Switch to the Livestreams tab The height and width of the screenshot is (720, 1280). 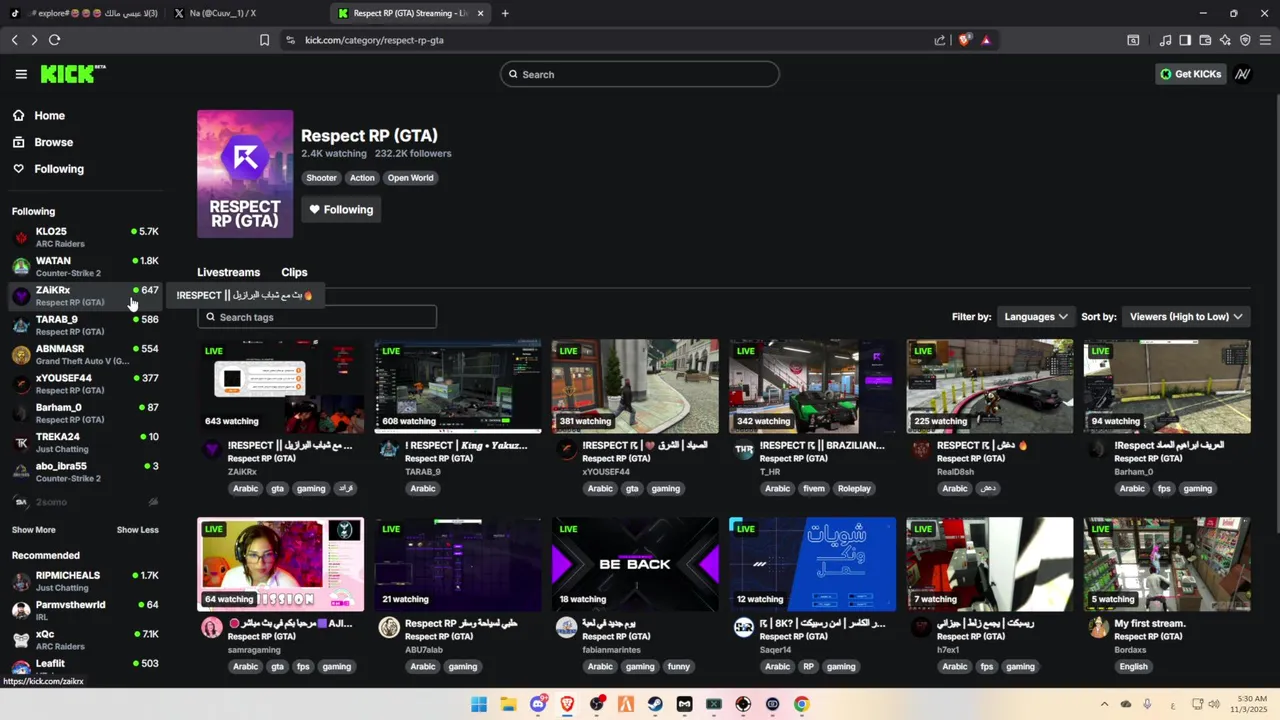(x=228, y=272)
